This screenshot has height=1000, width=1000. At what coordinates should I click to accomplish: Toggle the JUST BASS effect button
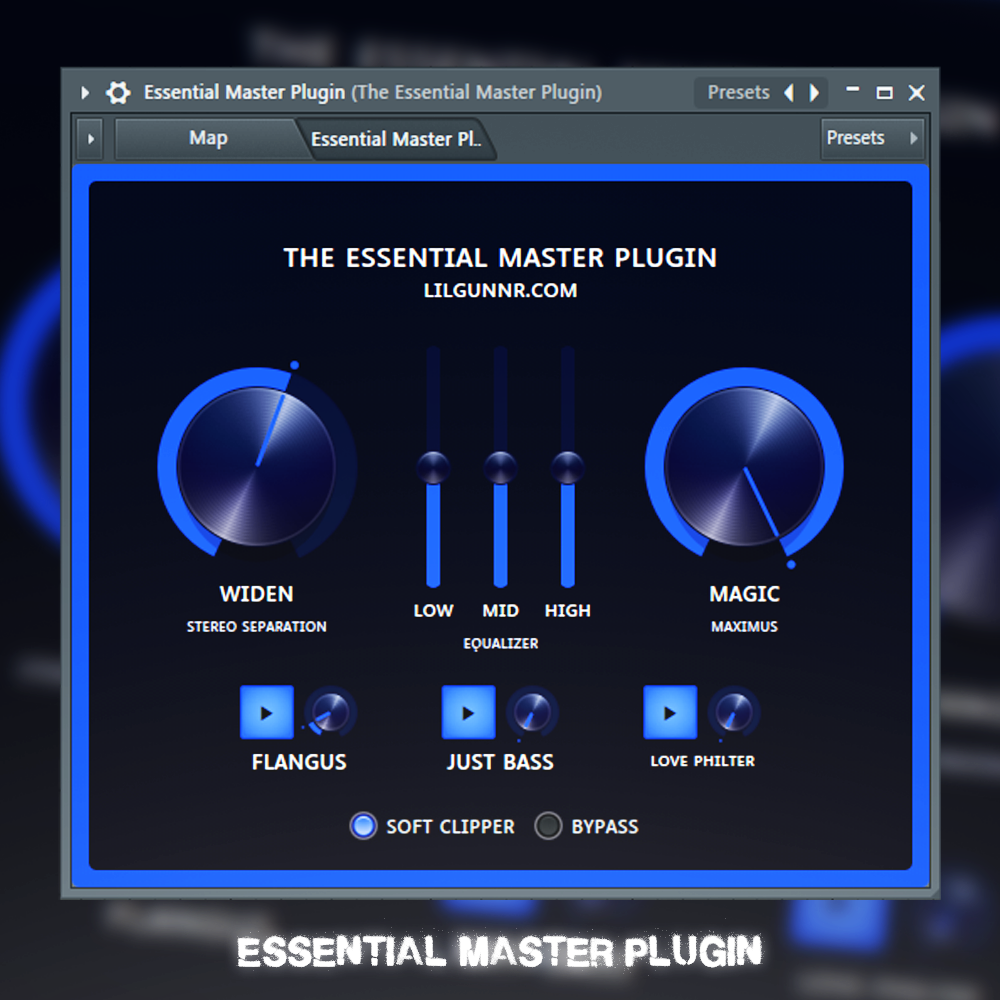[x=469, y=712]
